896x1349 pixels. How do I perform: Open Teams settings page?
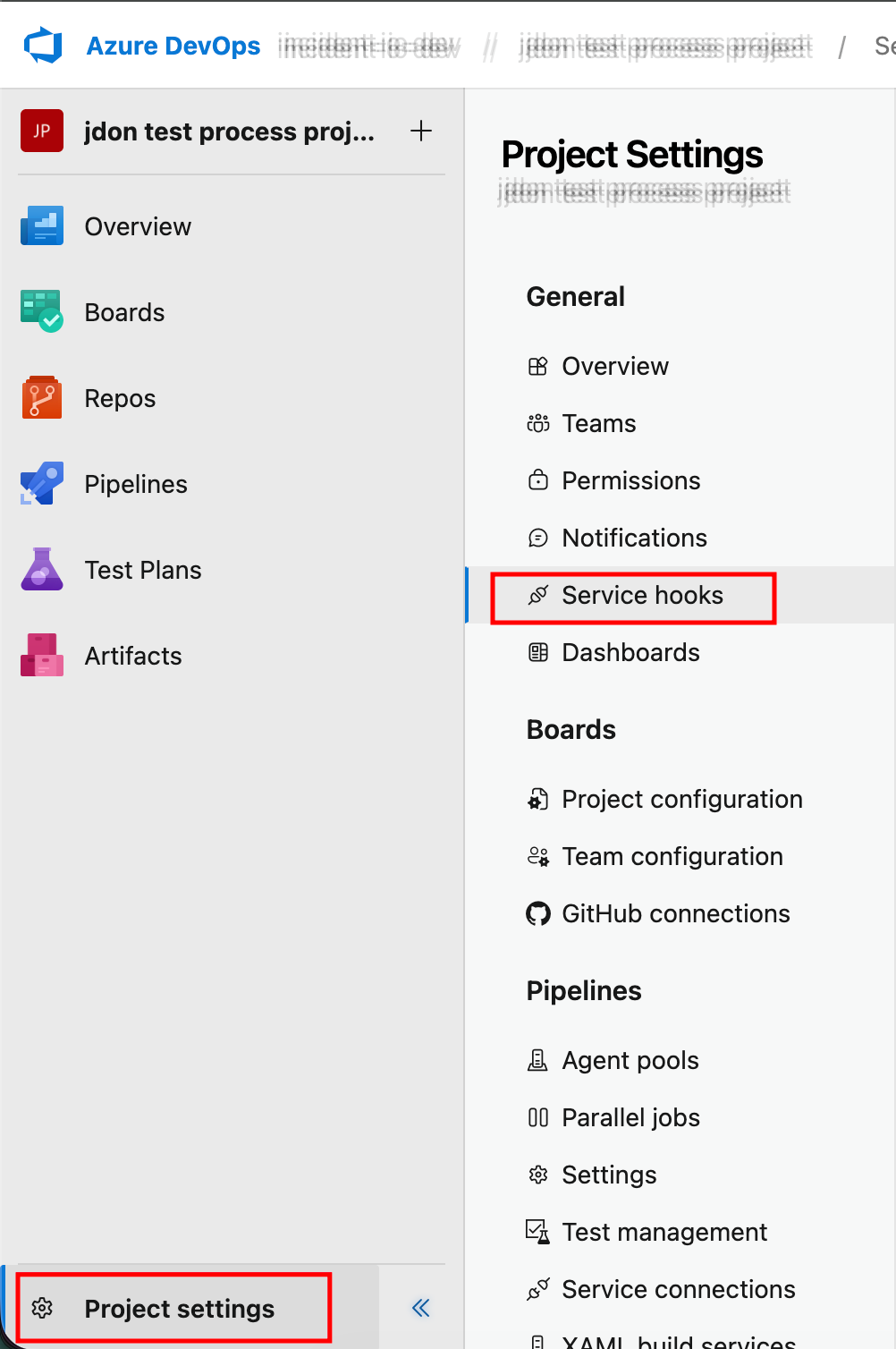coord(598,424)
